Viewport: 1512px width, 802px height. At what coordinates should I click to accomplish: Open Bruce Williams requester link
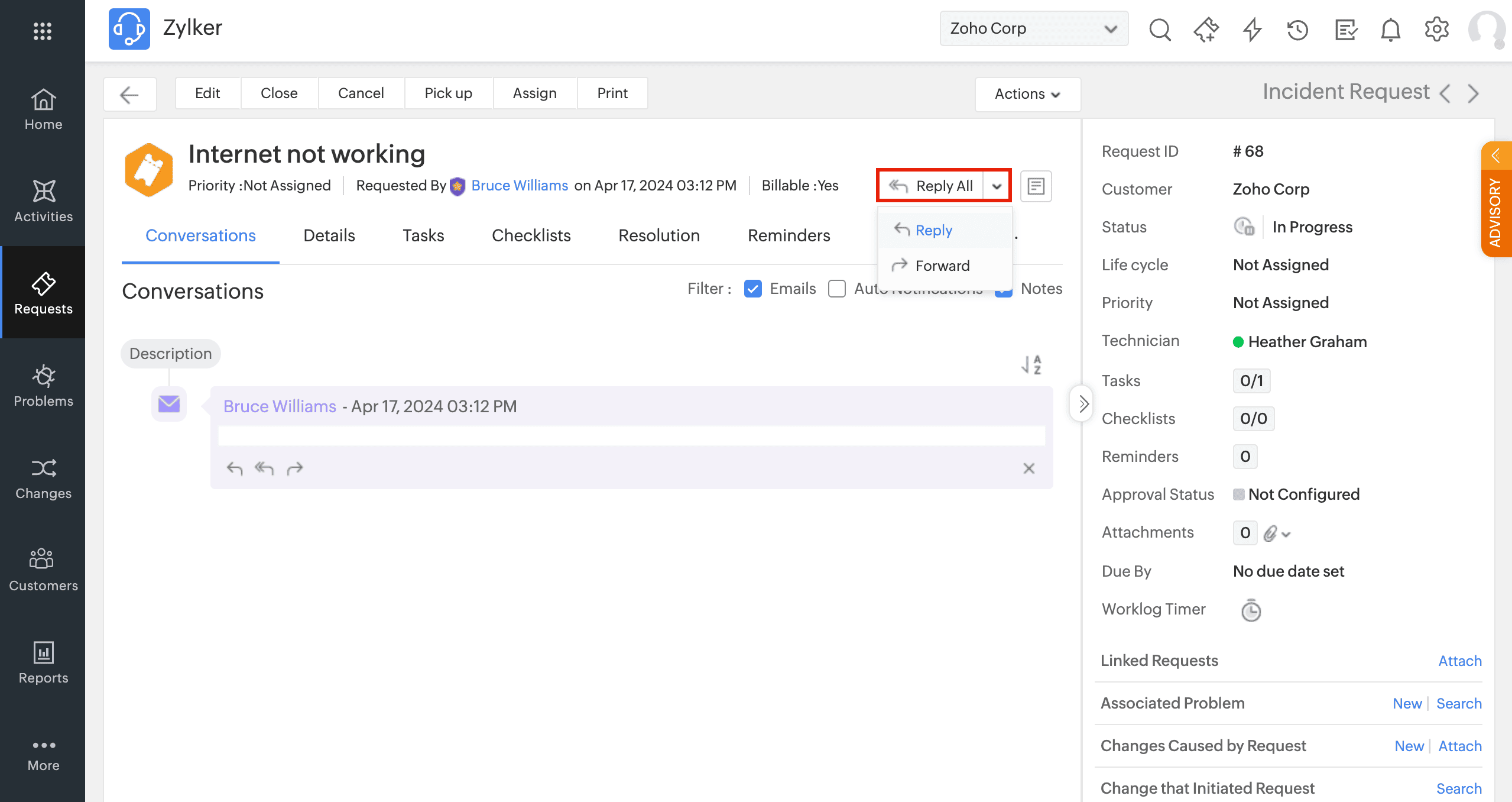(x=519, y=186)
